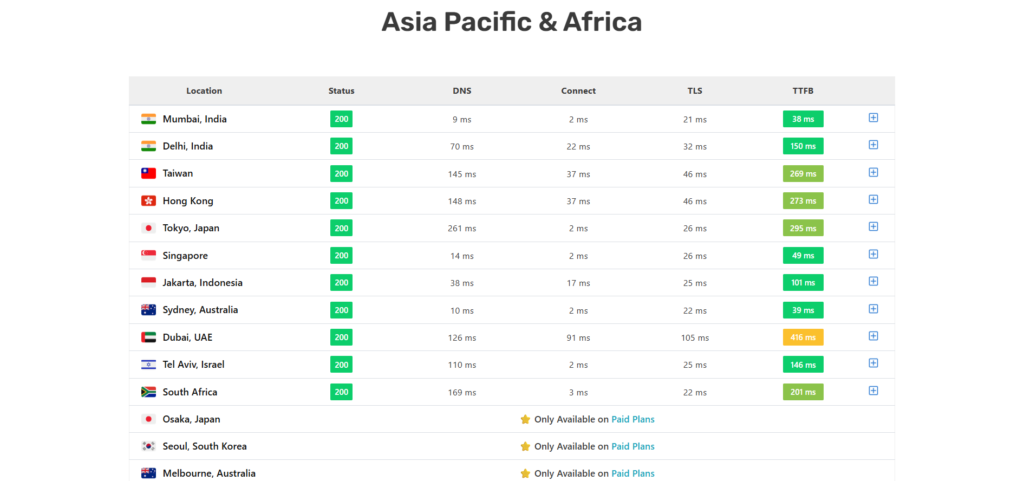
Task: Click the Taiwan flag icon
Action: (148, 173)
